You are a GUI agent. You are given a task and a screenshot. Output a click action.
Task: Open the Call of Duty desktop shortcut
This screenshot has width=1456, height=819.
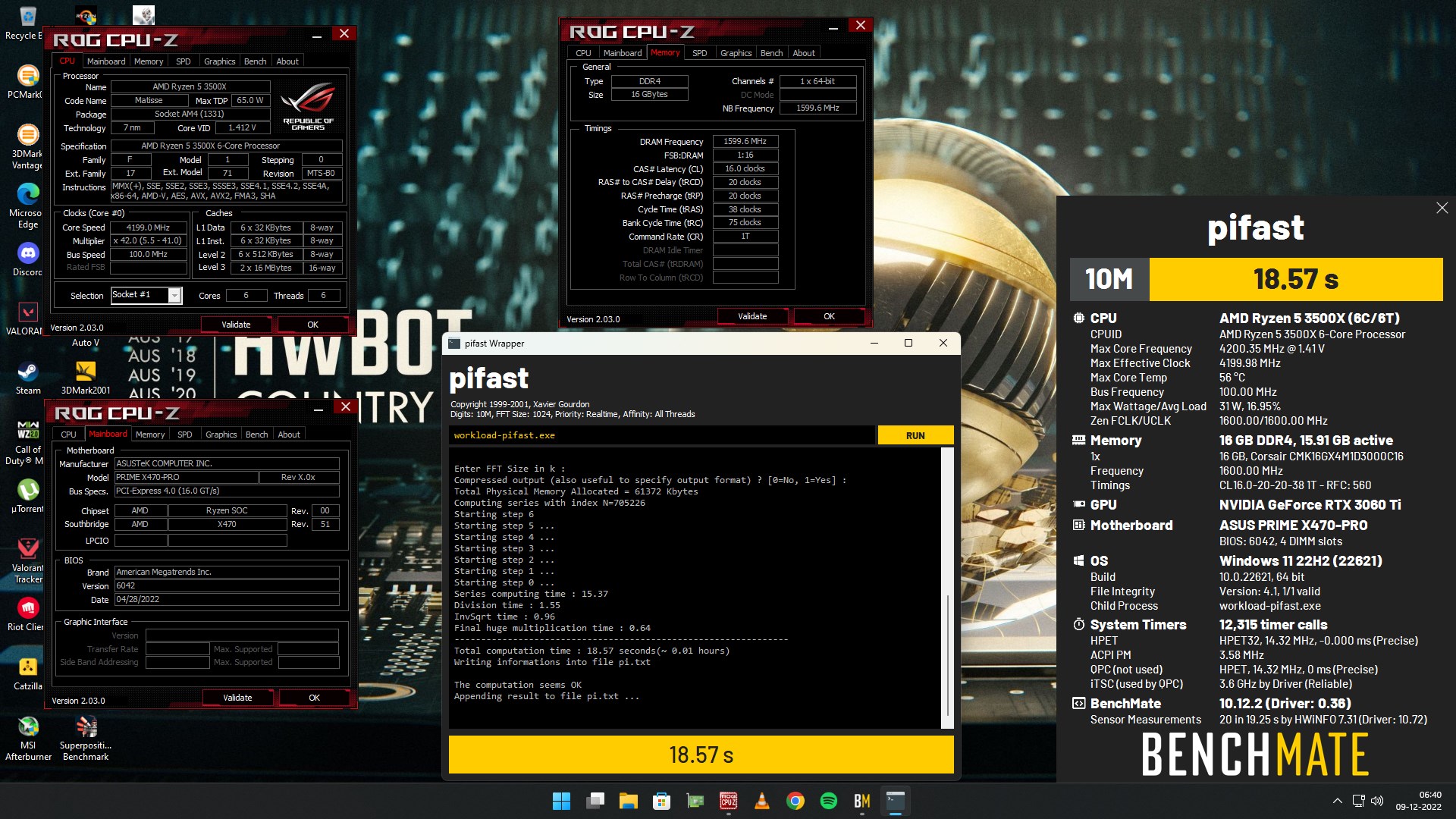tap(27, 443)
